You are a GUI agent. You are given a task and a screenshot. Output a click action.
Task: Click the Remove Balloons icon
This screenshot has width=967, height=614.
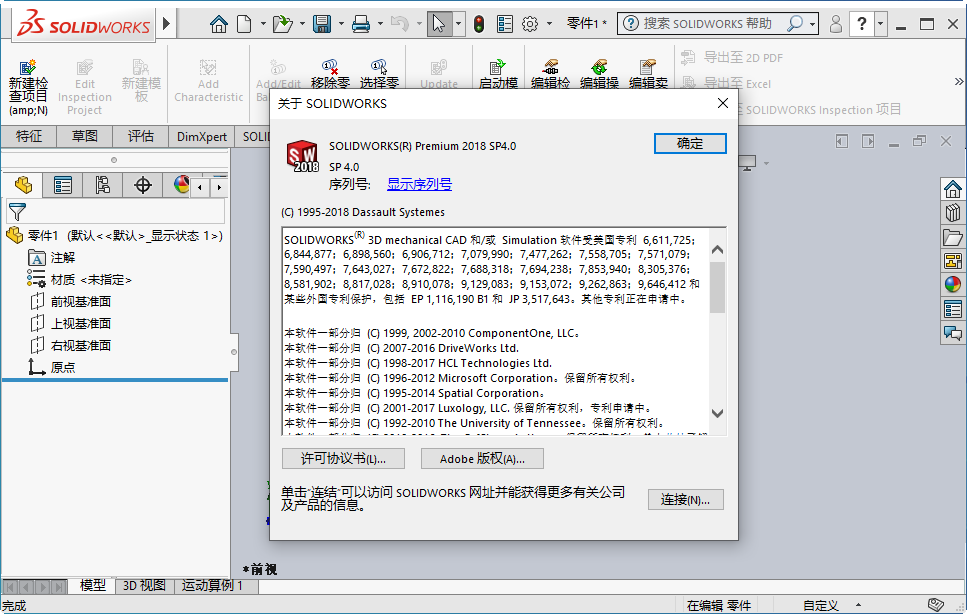point(330,65)
